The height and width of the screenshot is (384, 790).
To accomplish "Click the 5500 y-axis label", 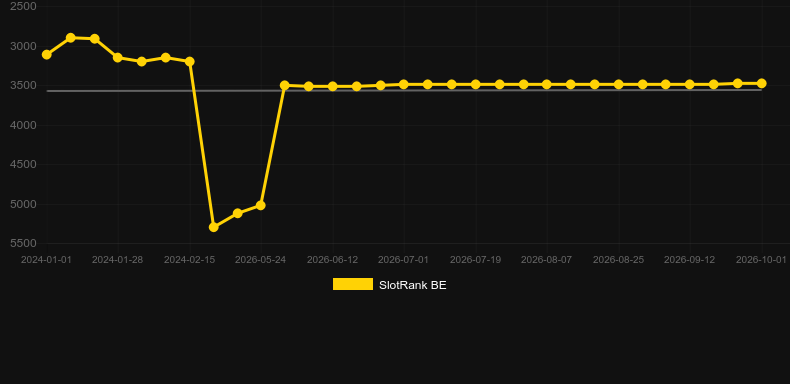I will 24,243.
